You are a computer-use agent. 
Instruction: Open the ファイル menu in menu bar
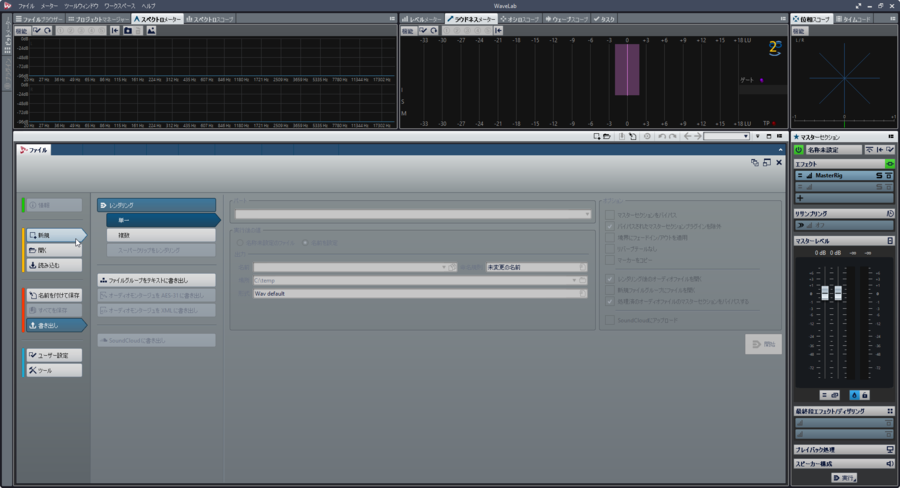(x=26, y=6)
